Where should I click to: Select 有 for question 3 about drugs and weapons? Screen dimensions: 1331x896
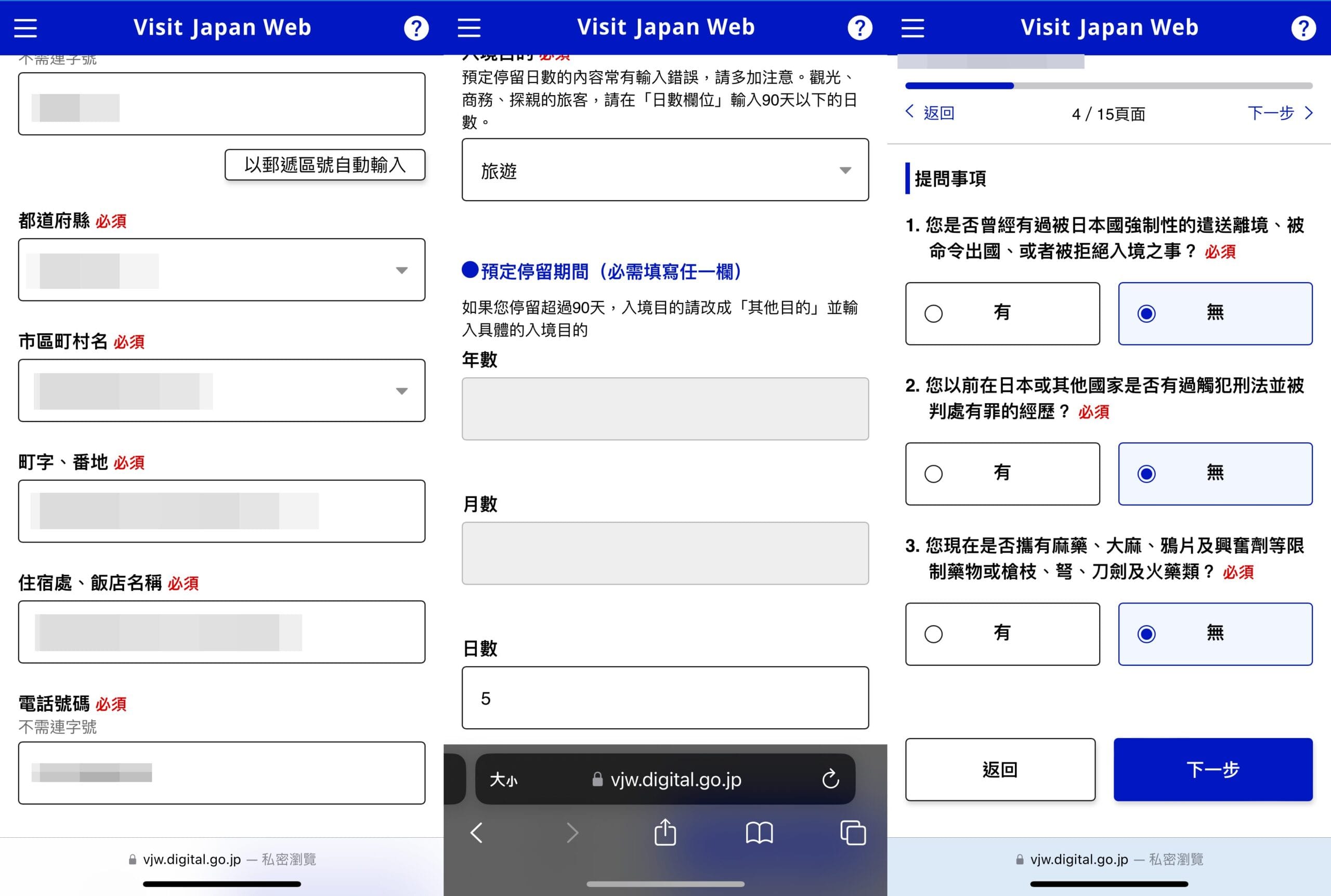(x=1002, y=634)
